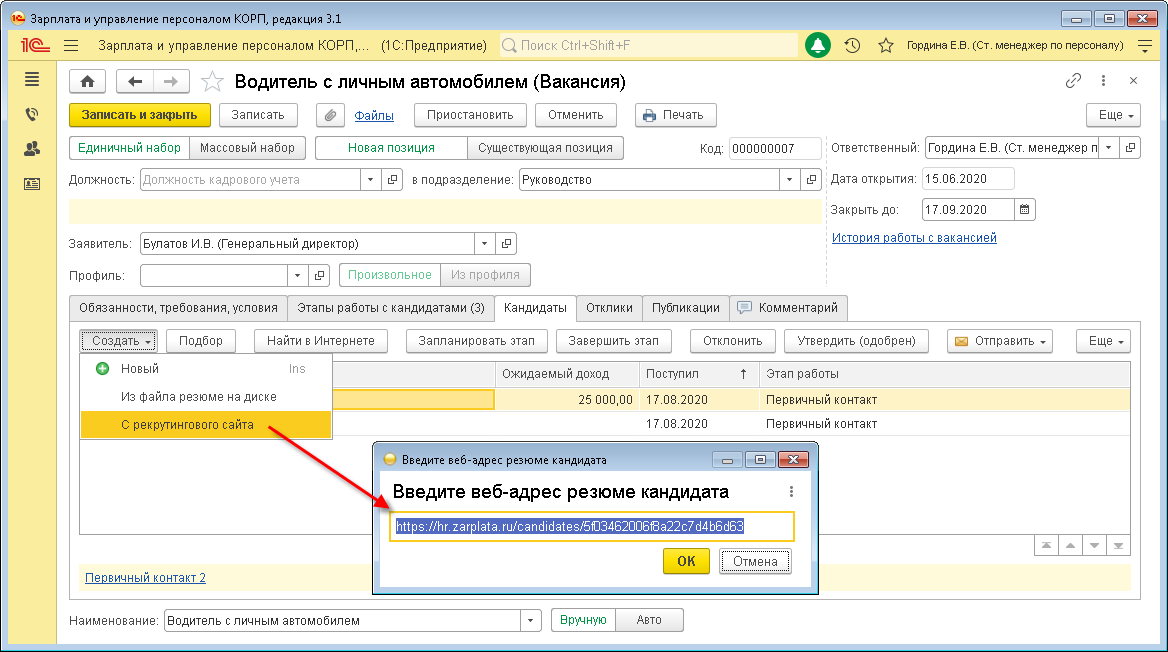
Task: Open calendar for 'Закрыть до' date
Action: pos(1025,210)
